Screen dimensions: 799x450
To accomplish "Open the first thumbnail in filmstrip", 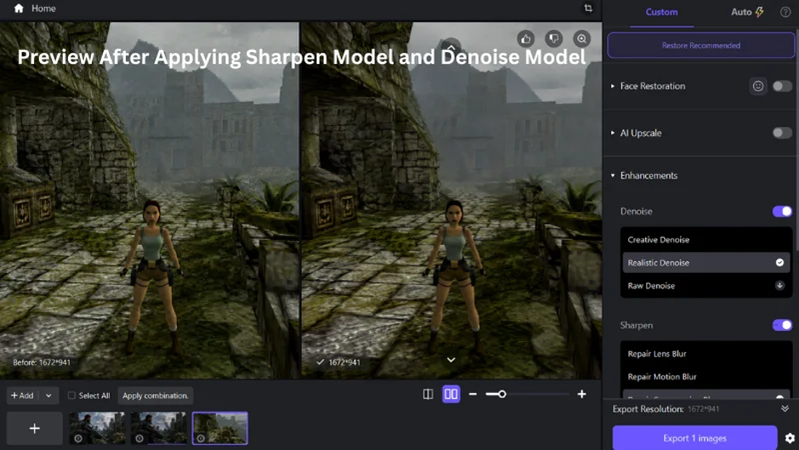I will click(x=97, y=428).
